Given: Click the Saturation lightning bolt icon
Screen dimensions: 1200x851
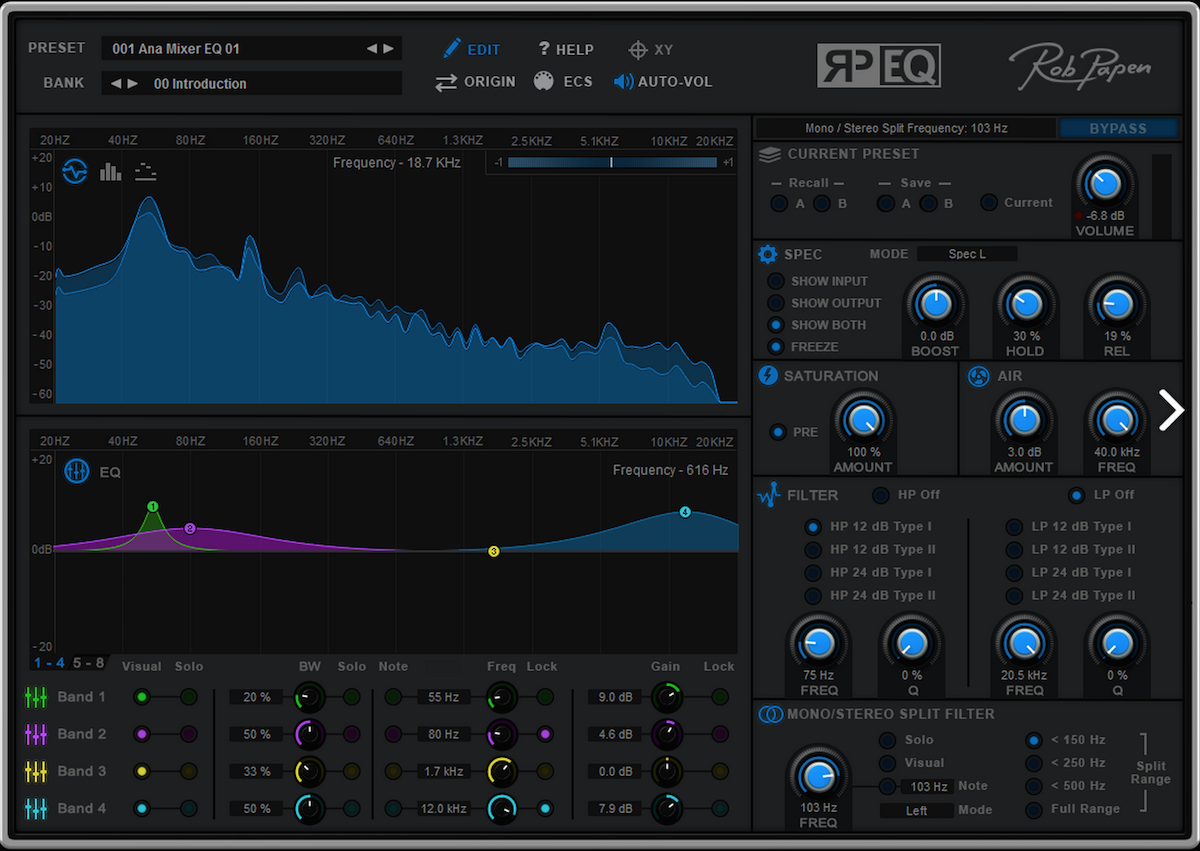Looking at the screenshot, I should click(x=768, y=376).
